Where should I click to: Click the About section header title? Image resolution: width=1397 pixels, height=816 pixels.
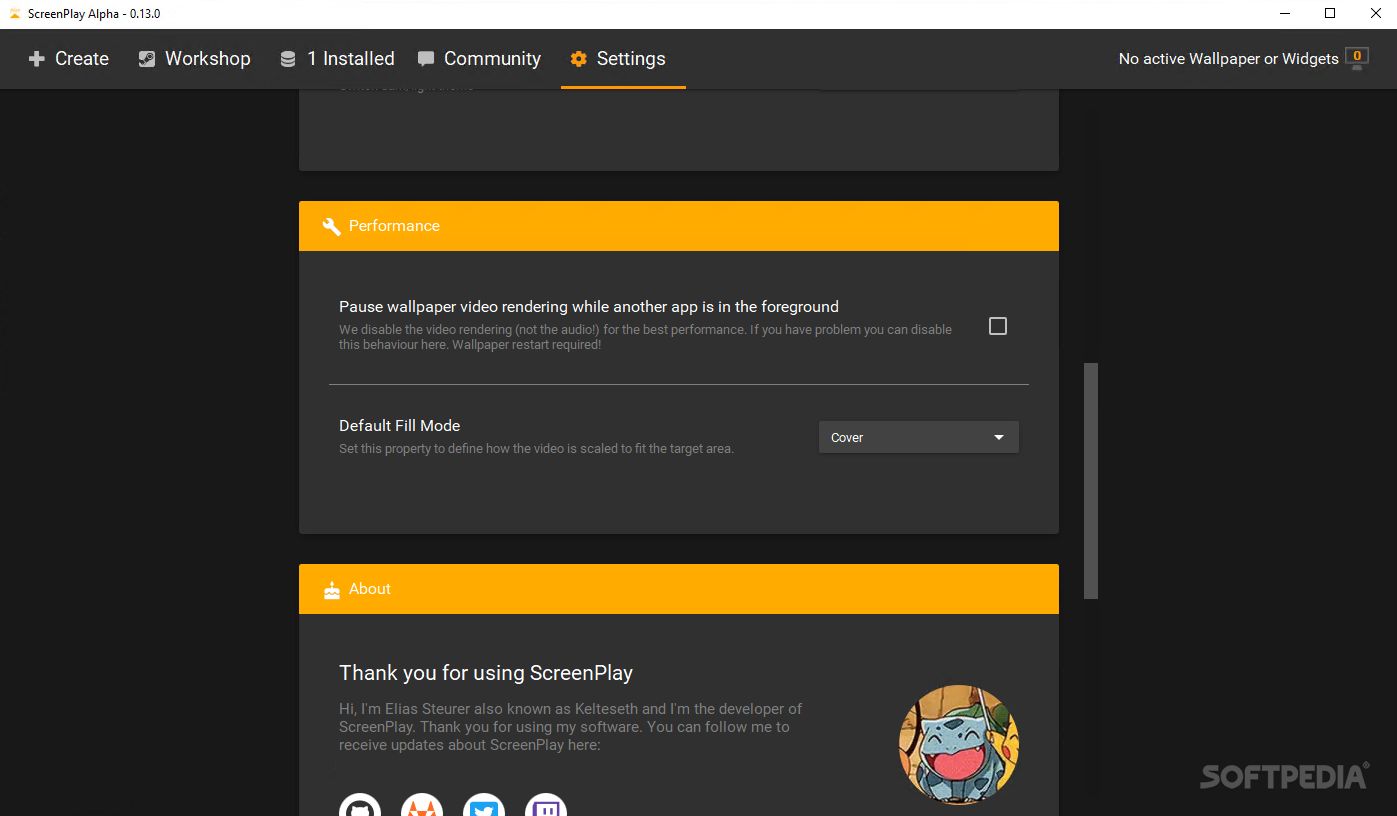[x=370, y=589]
